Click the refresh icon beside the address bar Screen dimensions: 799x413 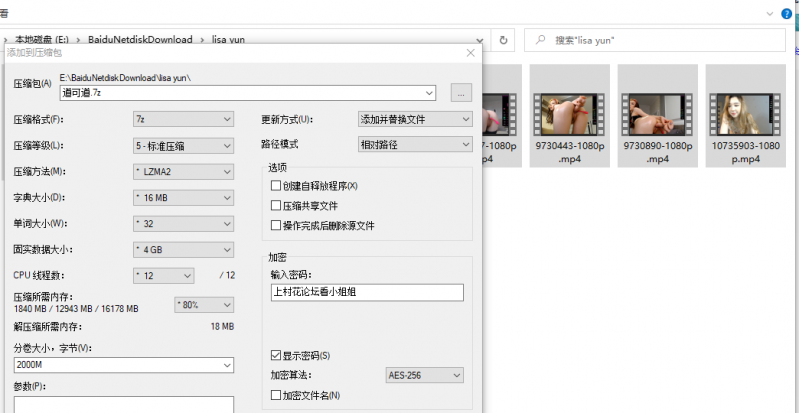point(504,40)
